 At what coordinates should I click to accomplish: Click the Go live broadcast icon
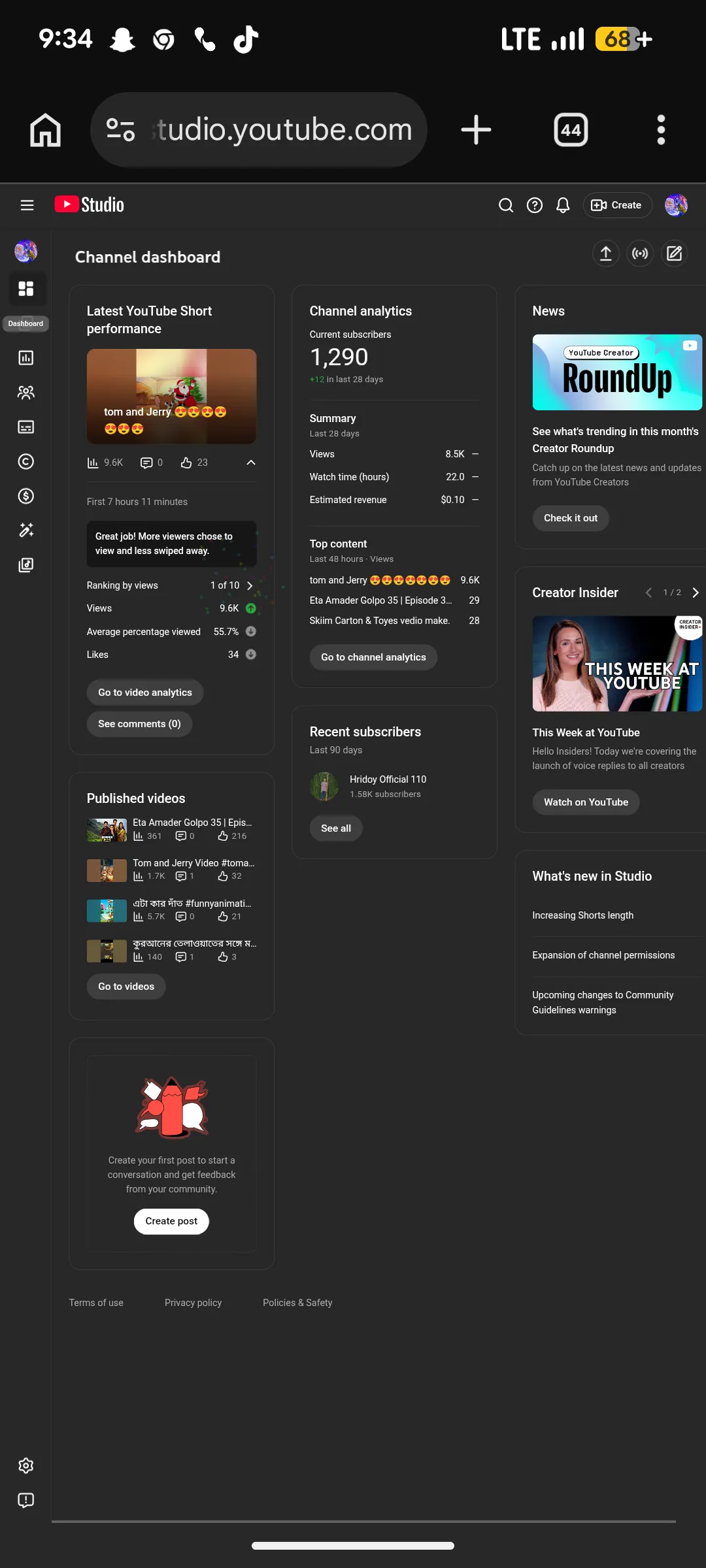(640, 253)
